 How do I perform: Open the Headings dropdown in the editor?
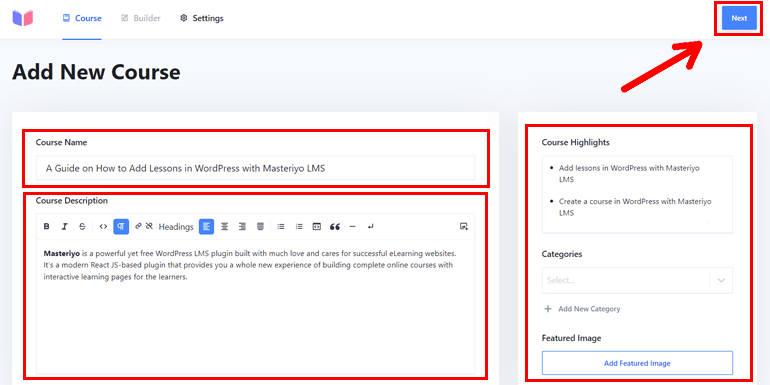[176, 227]
